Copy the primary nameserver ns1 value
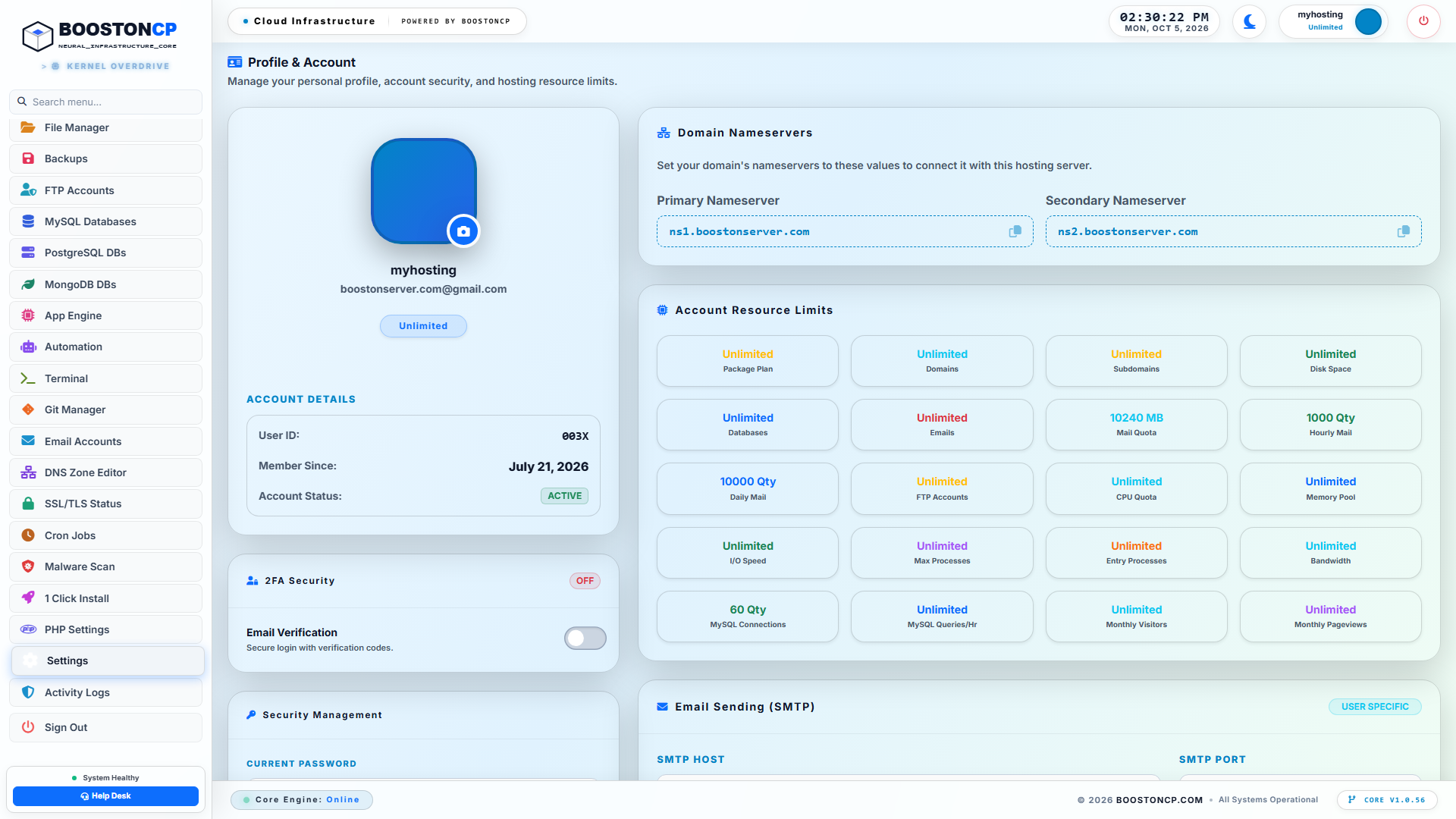 [x=1015, y=231]
